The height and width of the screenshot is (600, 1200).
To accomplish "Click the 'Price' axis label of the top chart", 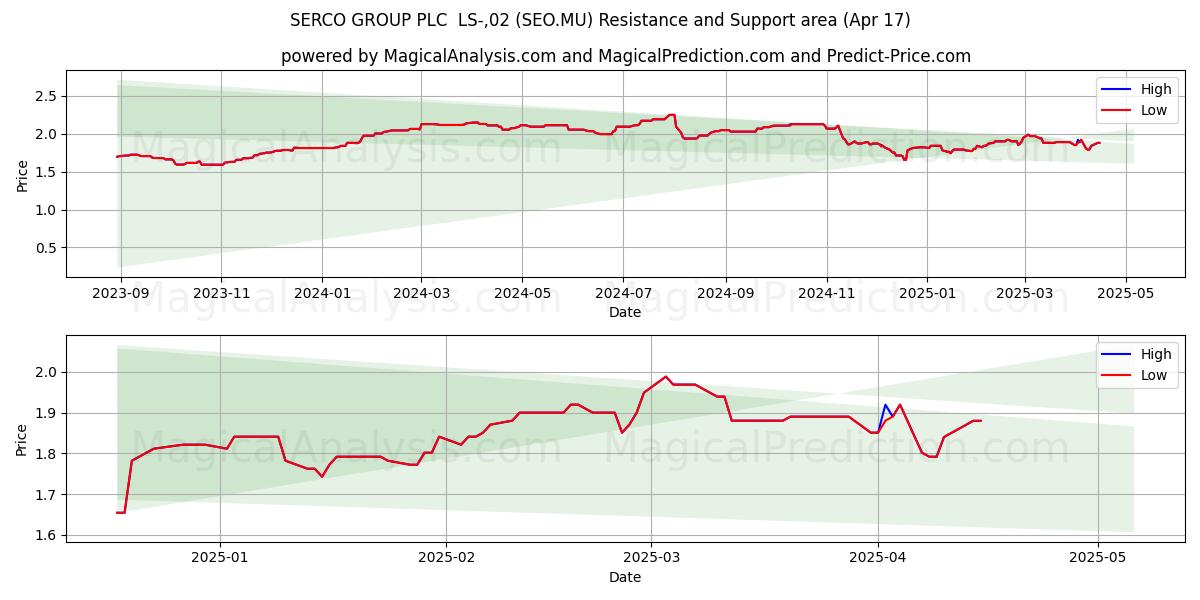I will tap(22, 175).
